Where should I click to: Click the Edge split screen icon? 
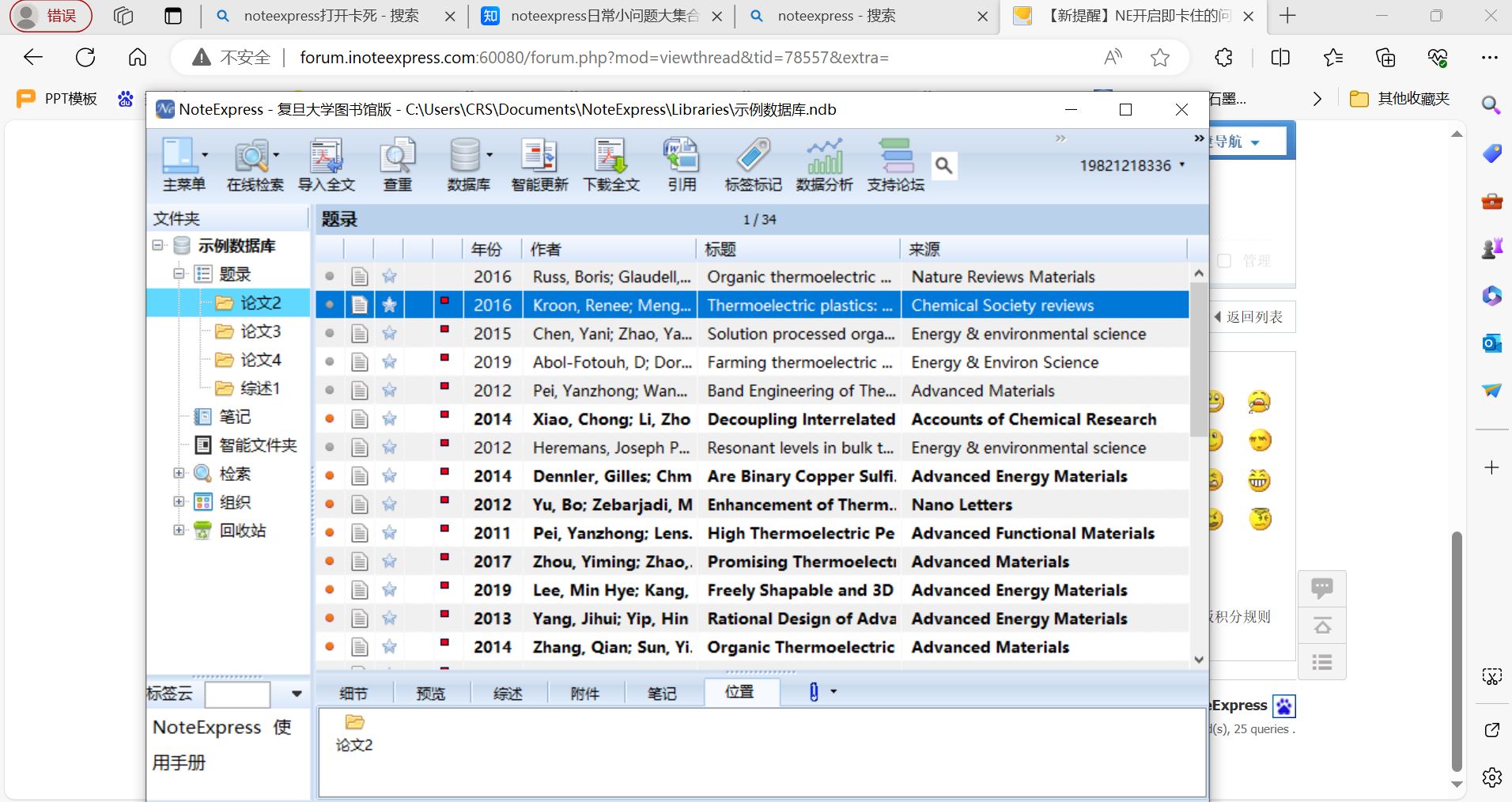coord(1280,57)
